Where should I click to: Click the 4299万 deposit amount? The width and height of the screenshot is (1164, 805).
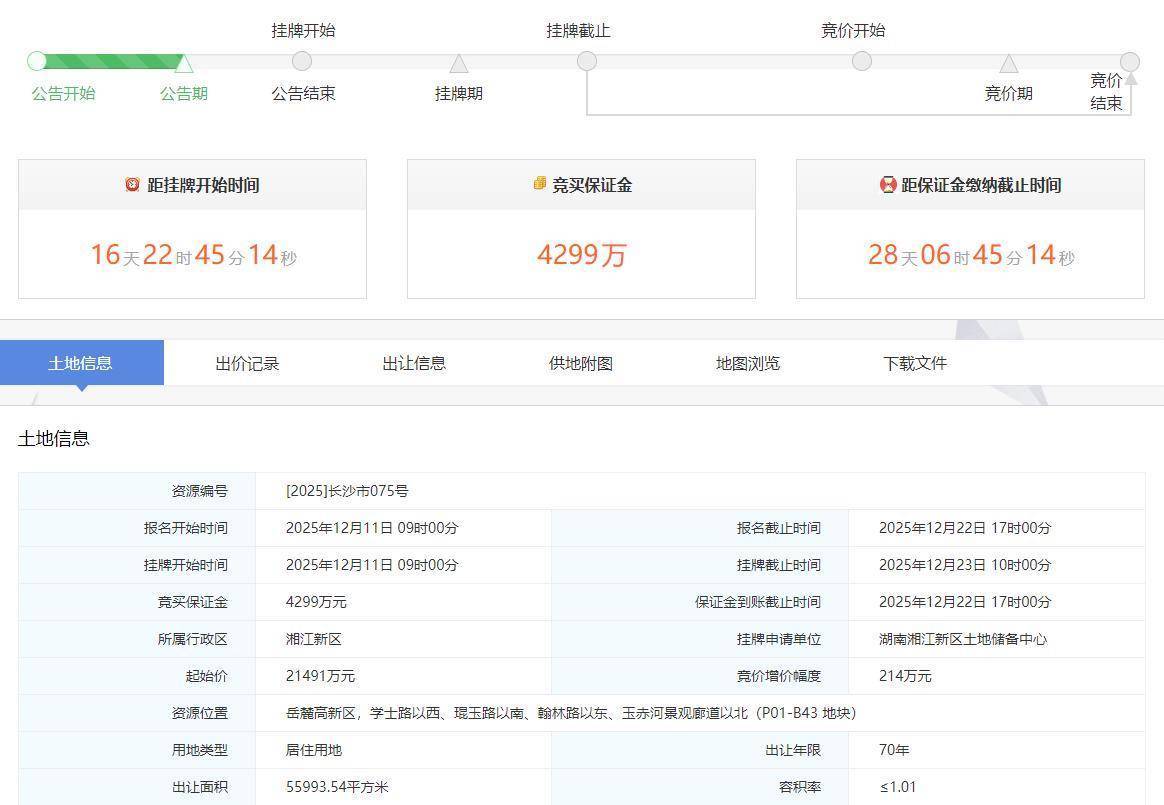[x=581, y=255]
